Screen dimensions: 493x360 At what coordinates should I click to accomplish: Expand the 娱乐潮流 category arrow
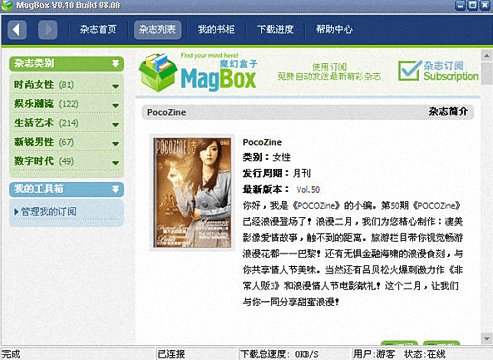[116, 105]
